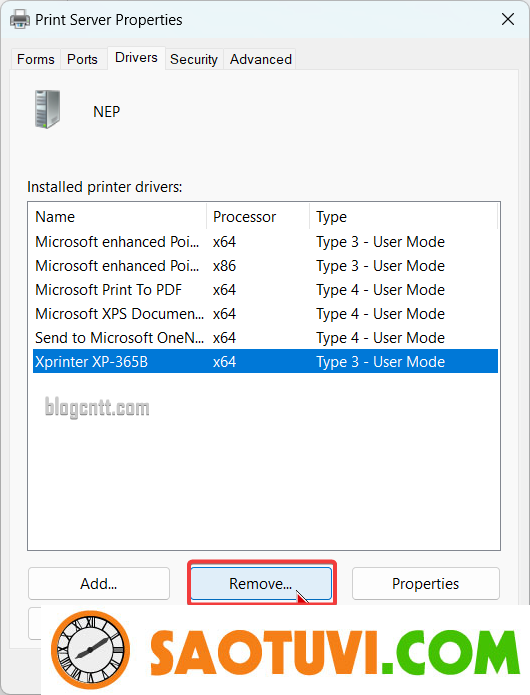Open the Advanced tab
Screen dimensions: 530x695
tap(261, 59)
